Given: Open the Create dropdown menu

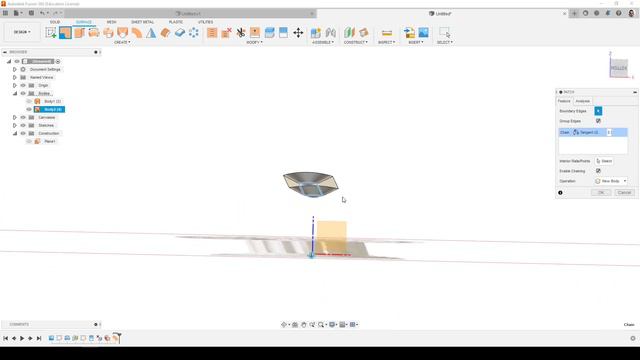Looking at the screenshot, I should [x=122, y=42].
